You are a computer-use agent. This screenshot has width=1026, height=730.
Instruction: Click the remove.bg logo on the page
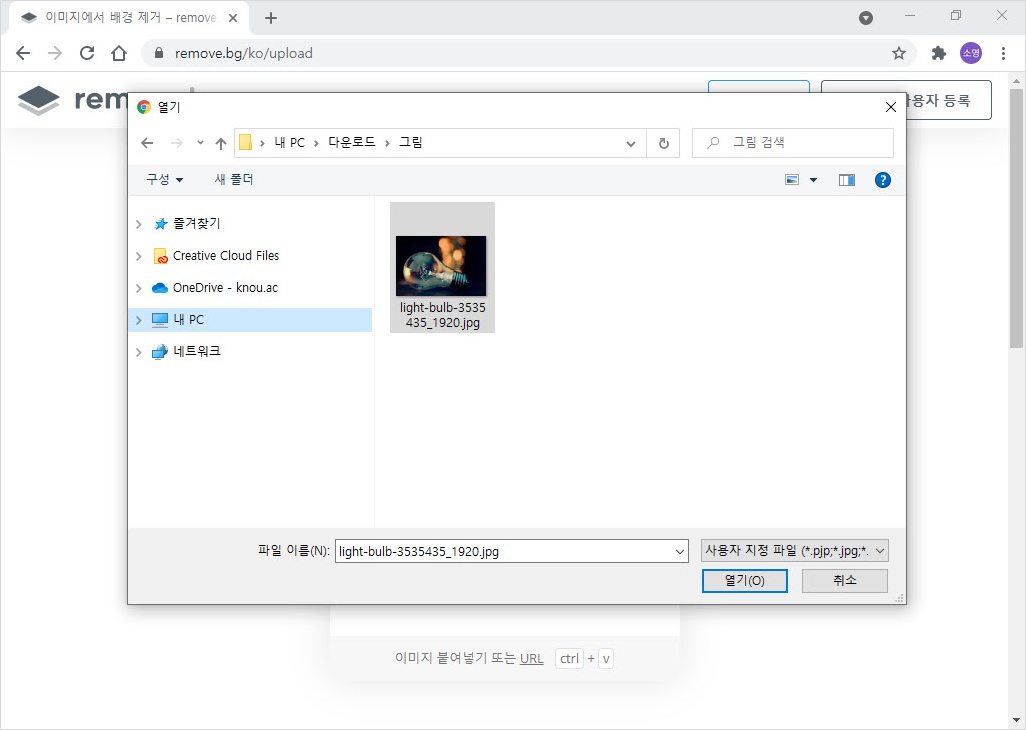pyautogui.click(x=72, y=100)
